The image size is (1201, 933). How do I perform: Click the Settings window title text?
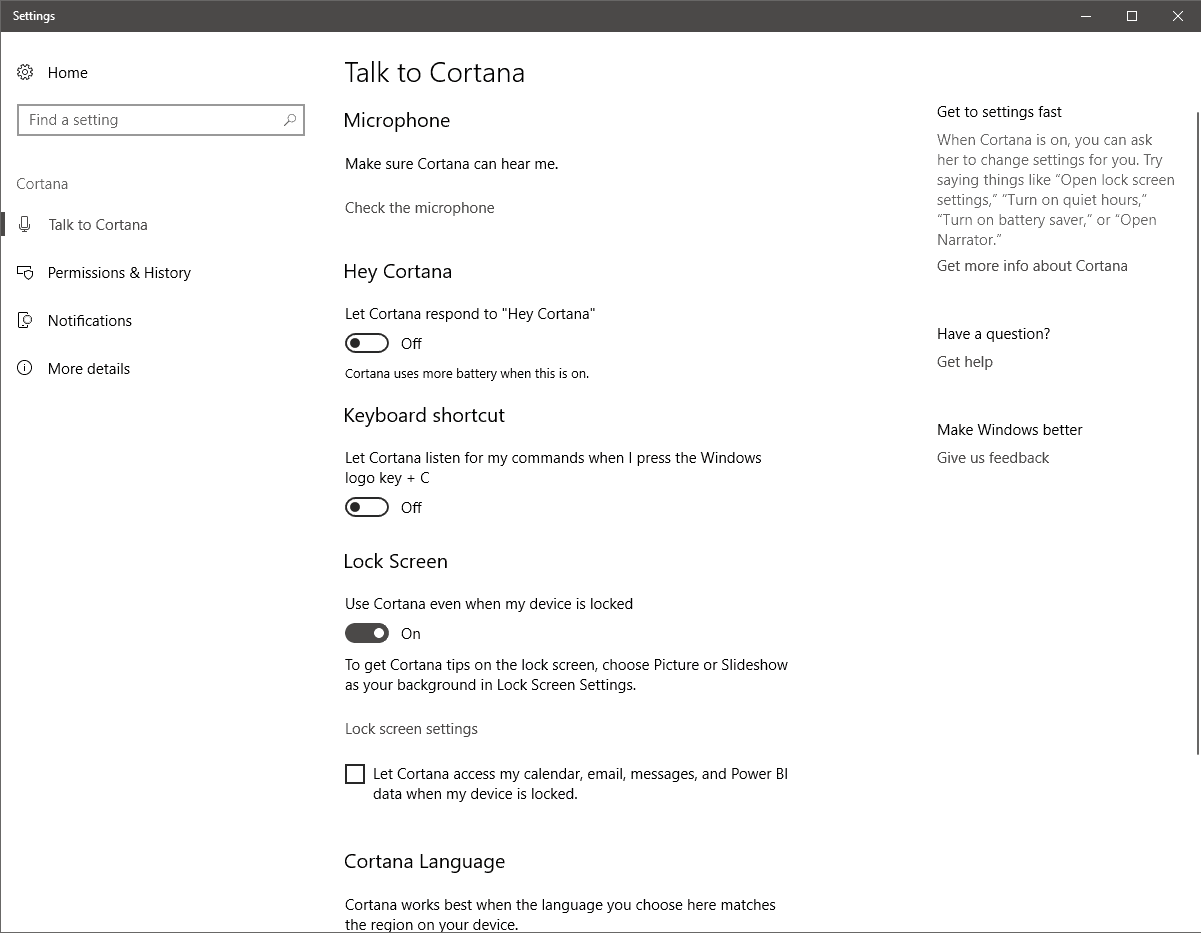pos(34,16)
